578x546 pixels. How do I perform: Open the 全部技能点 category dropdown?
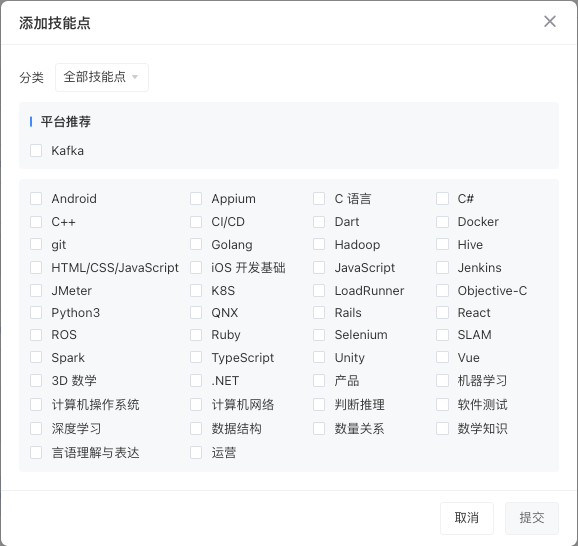(102, 77)
